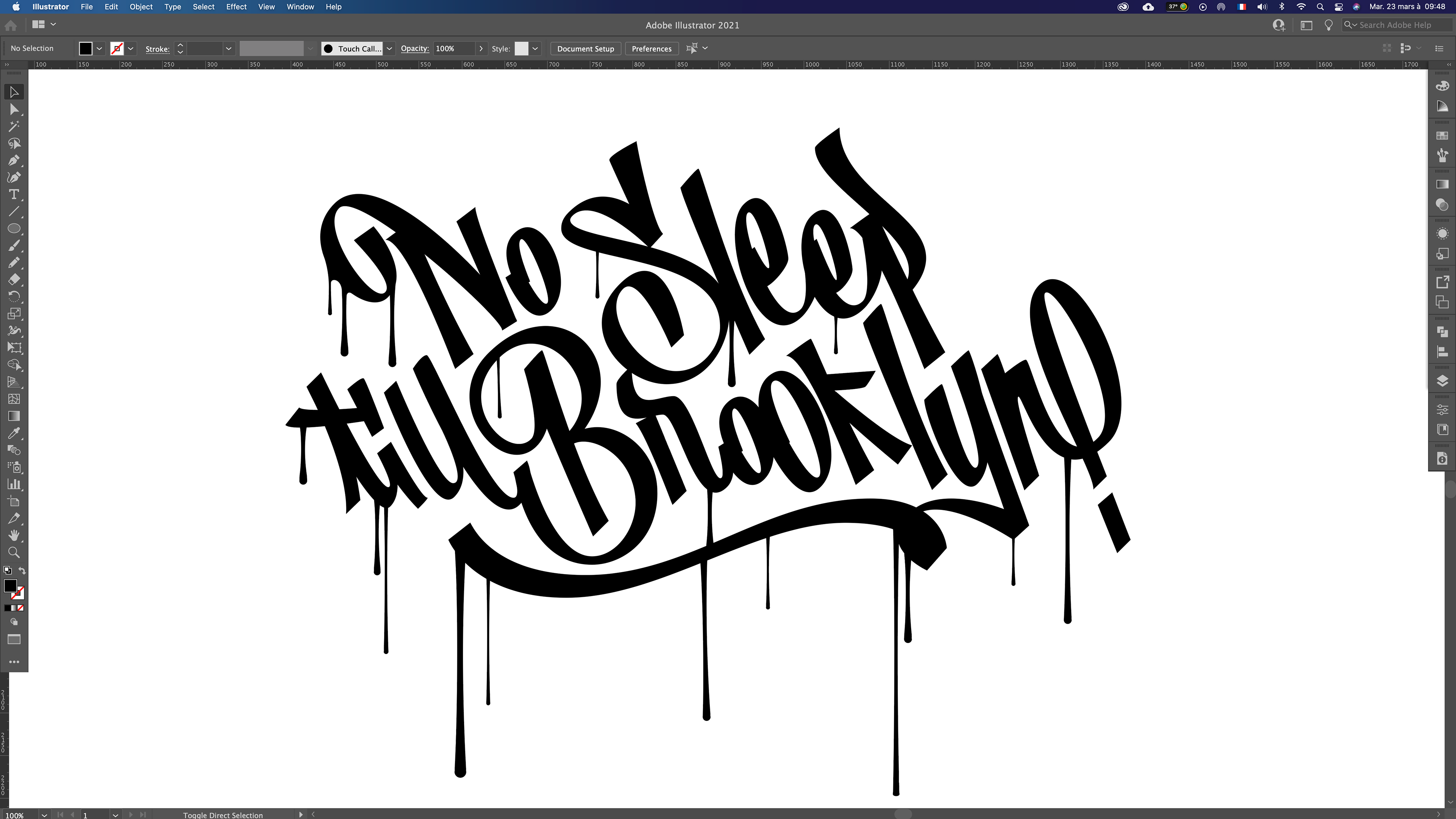This screenshot has width=1456, height=819.
Task: Open stroke weight dropdown
Action: [x=228, y=49]
